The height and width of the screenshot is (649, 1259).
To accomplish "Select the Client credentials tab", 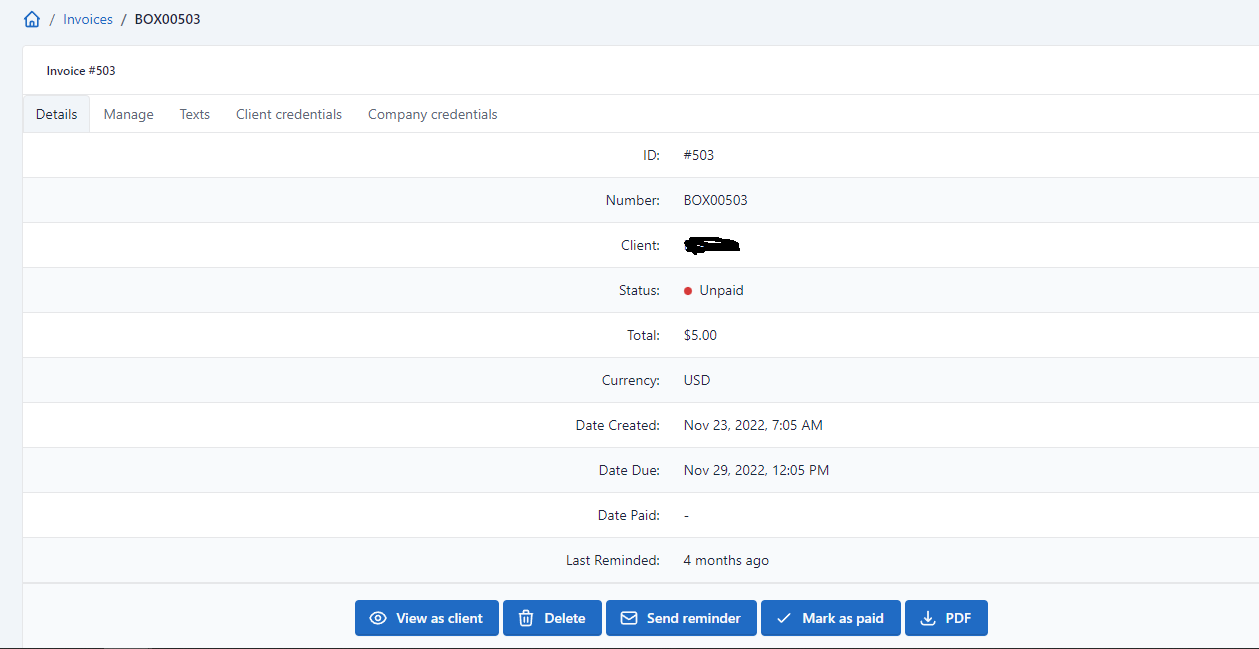I will [x=288, y=113].
